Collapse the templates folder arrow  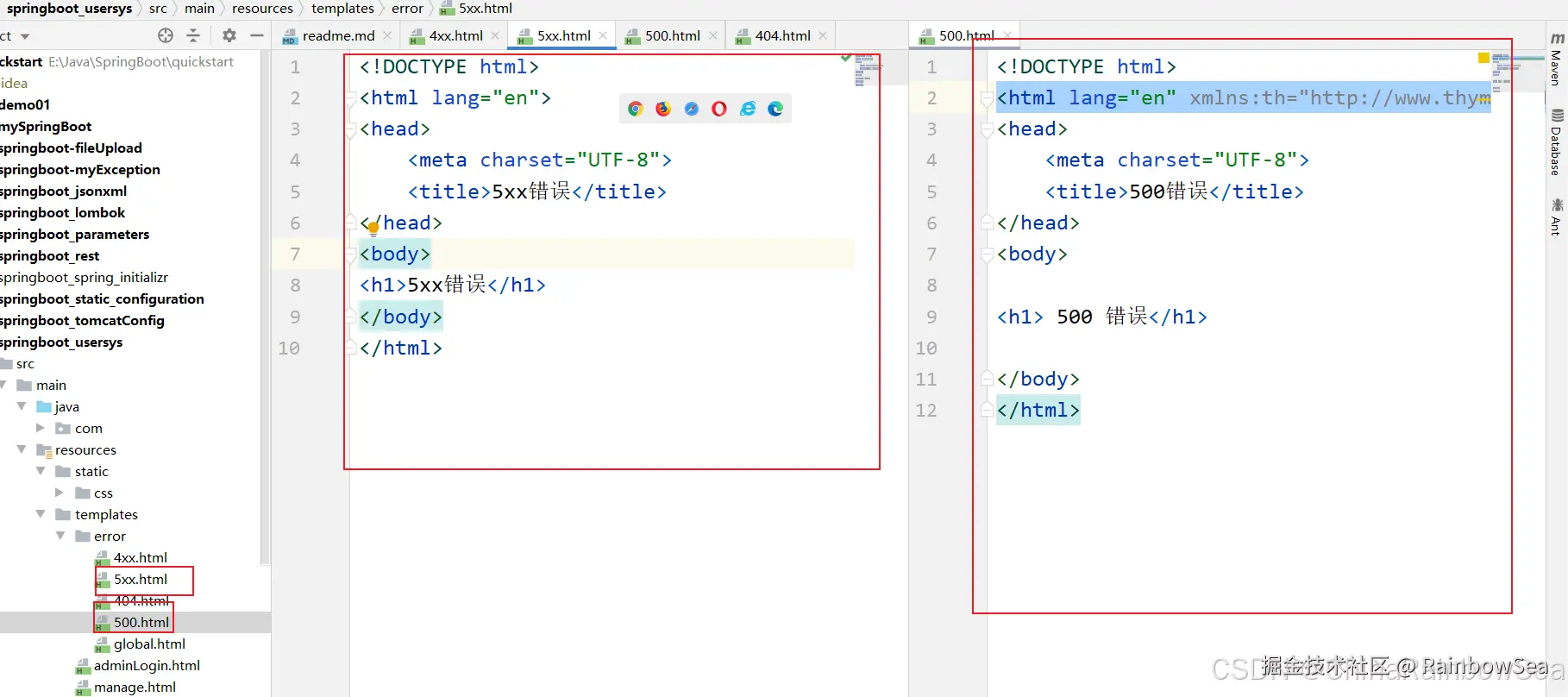(x=41, y=514)
